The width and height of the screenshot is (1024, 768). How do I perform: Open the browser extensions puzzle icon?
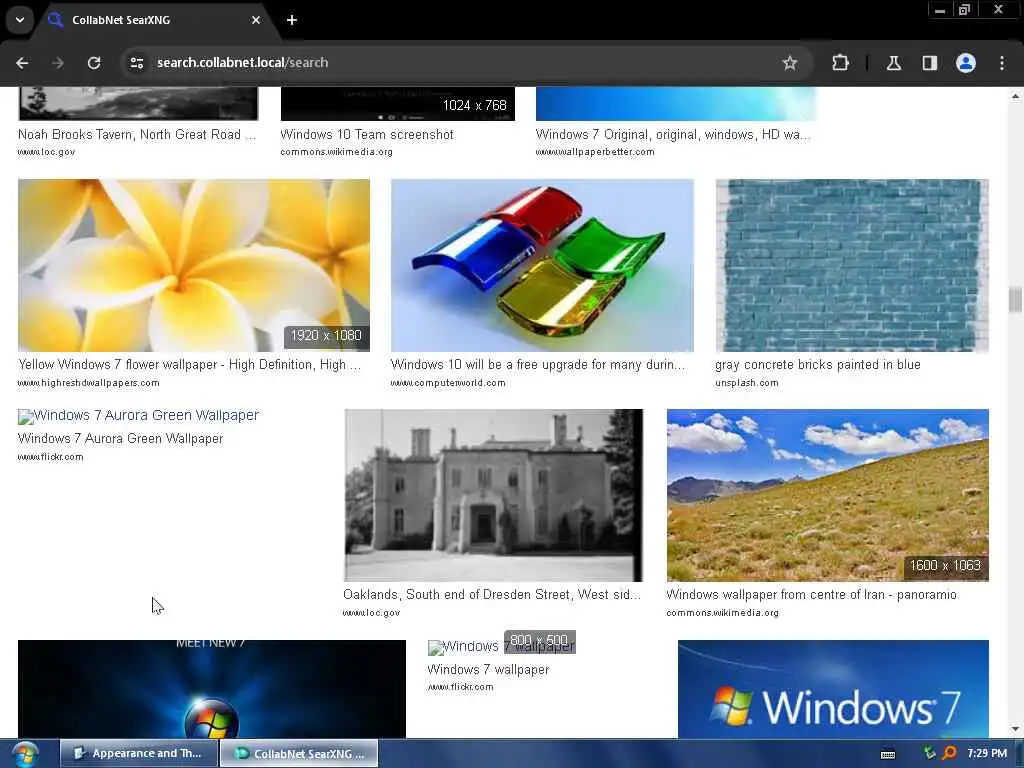(x=840, y=63)
